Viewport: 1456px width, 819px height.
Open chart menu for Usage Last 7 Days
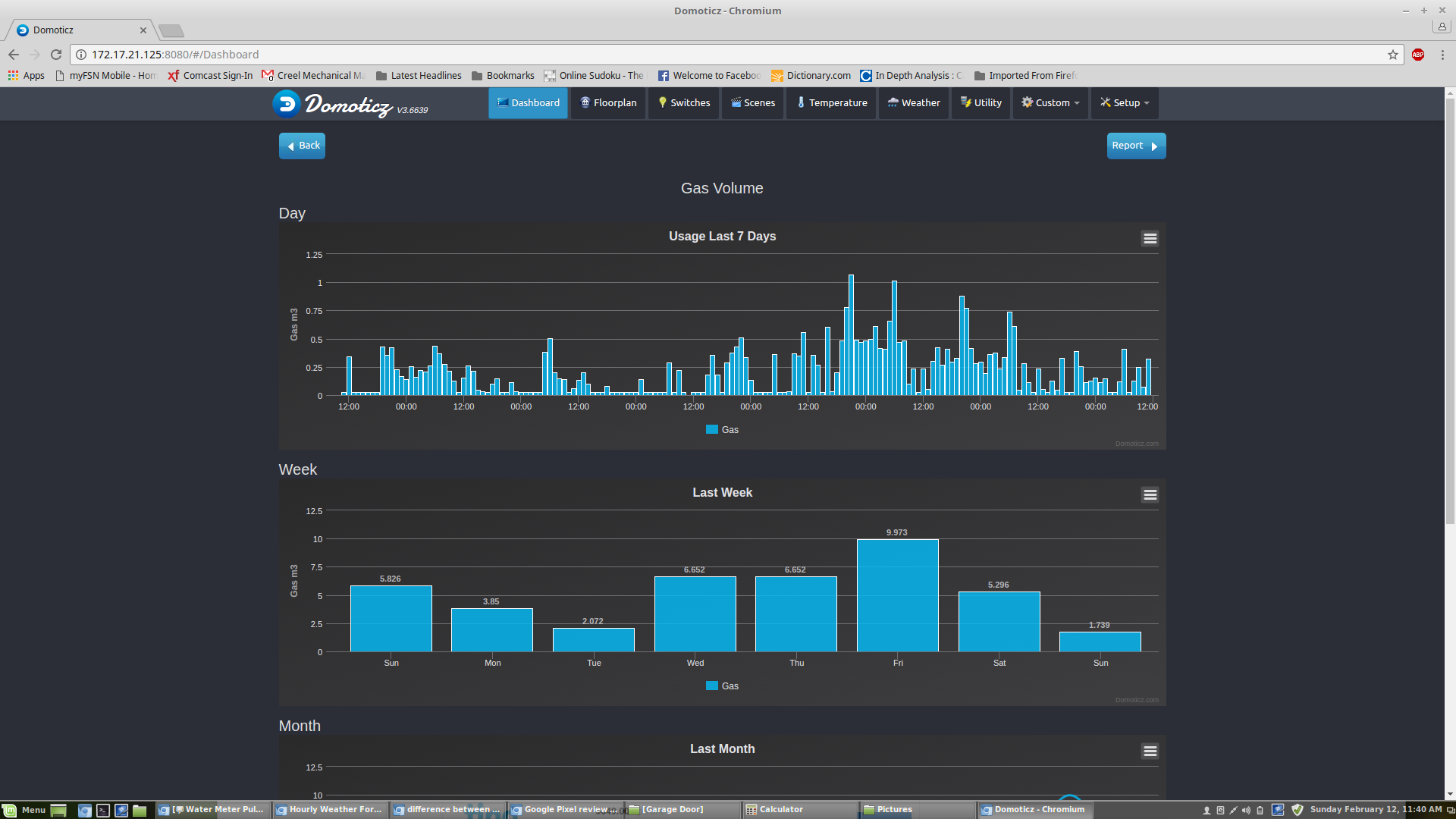(x=1150, y=239)
